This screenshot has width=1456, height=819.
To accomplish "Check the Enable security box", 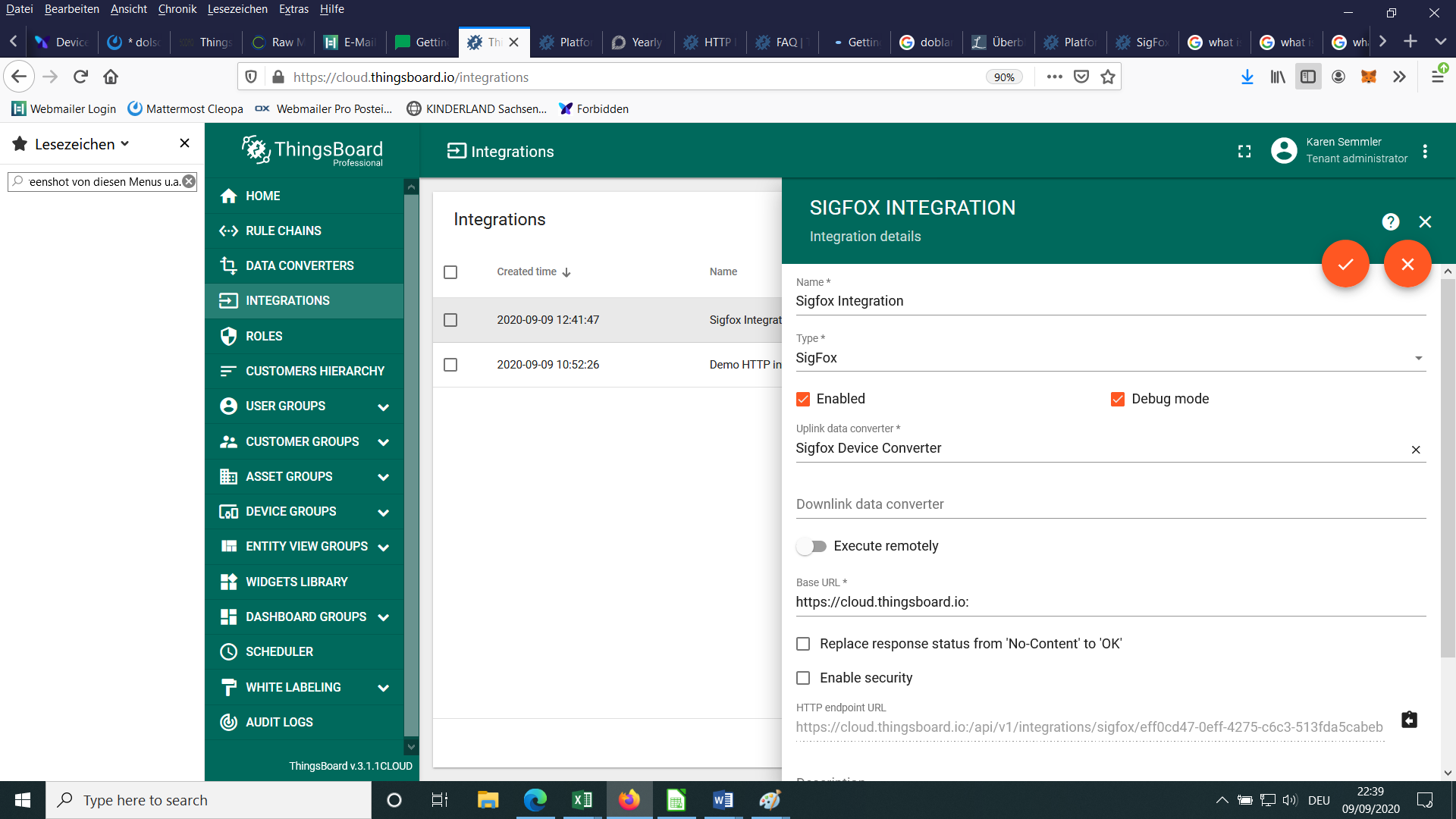I will [x=803, y=678].
